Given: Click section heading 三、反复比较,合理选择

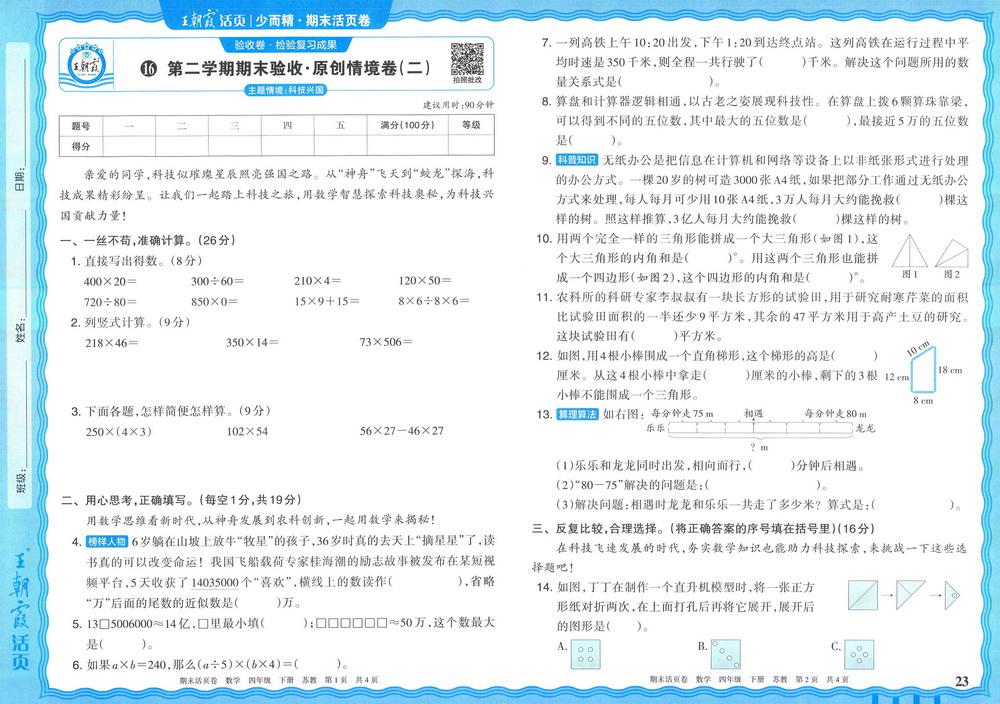Looking at the screenshot, I should (x=704, y=529).
